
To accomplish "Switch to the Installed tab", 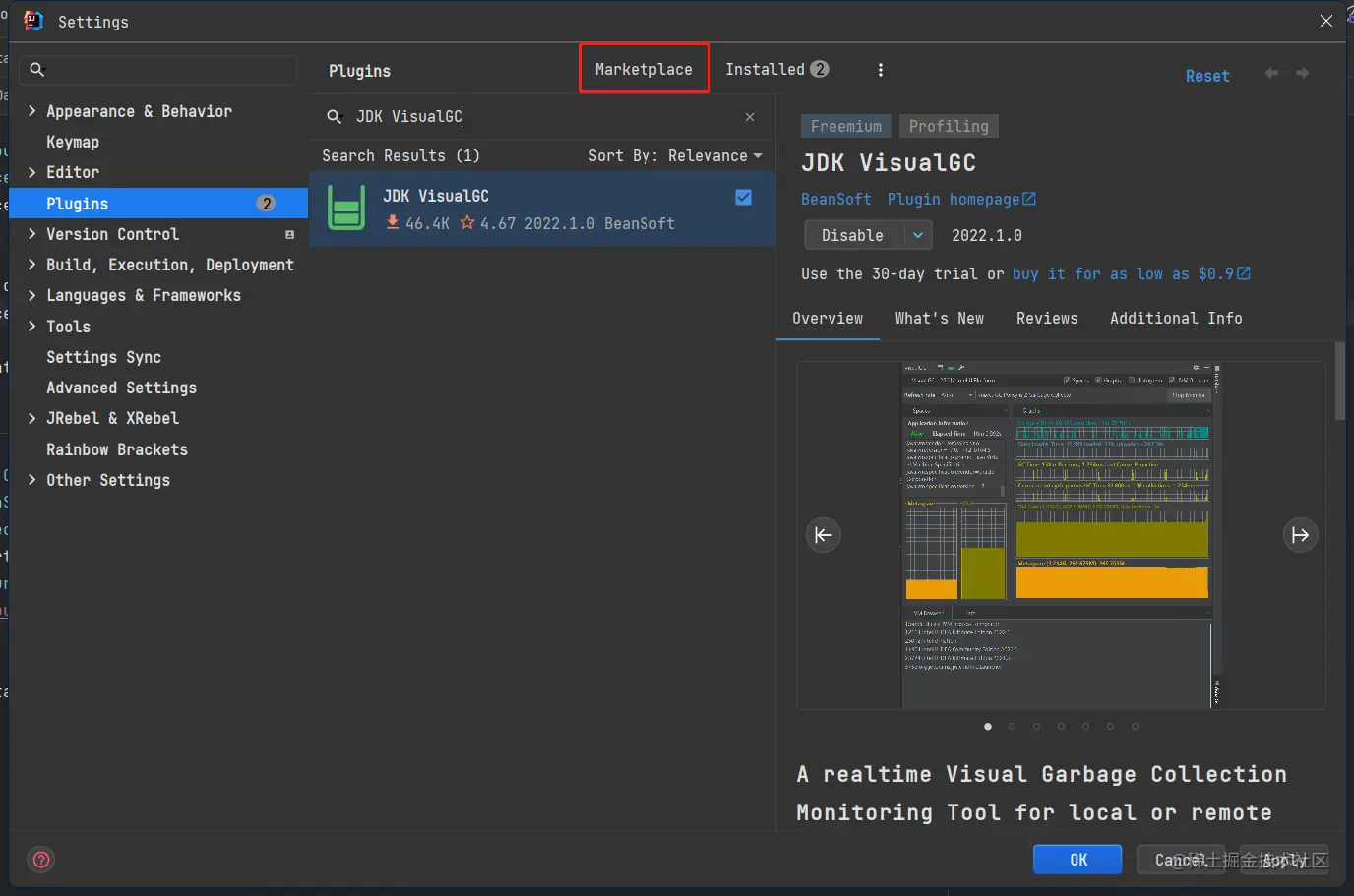I will [x=776, y=69].
